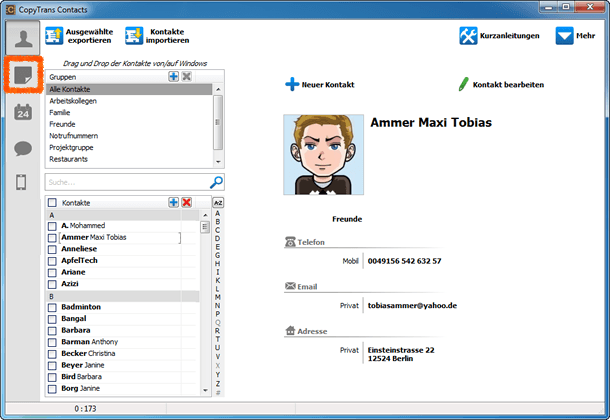This screenshot has width=610, height=420.
Task: Select the all-contacts checkbox in Kontakte header
Action: click(x=52, y=203)
